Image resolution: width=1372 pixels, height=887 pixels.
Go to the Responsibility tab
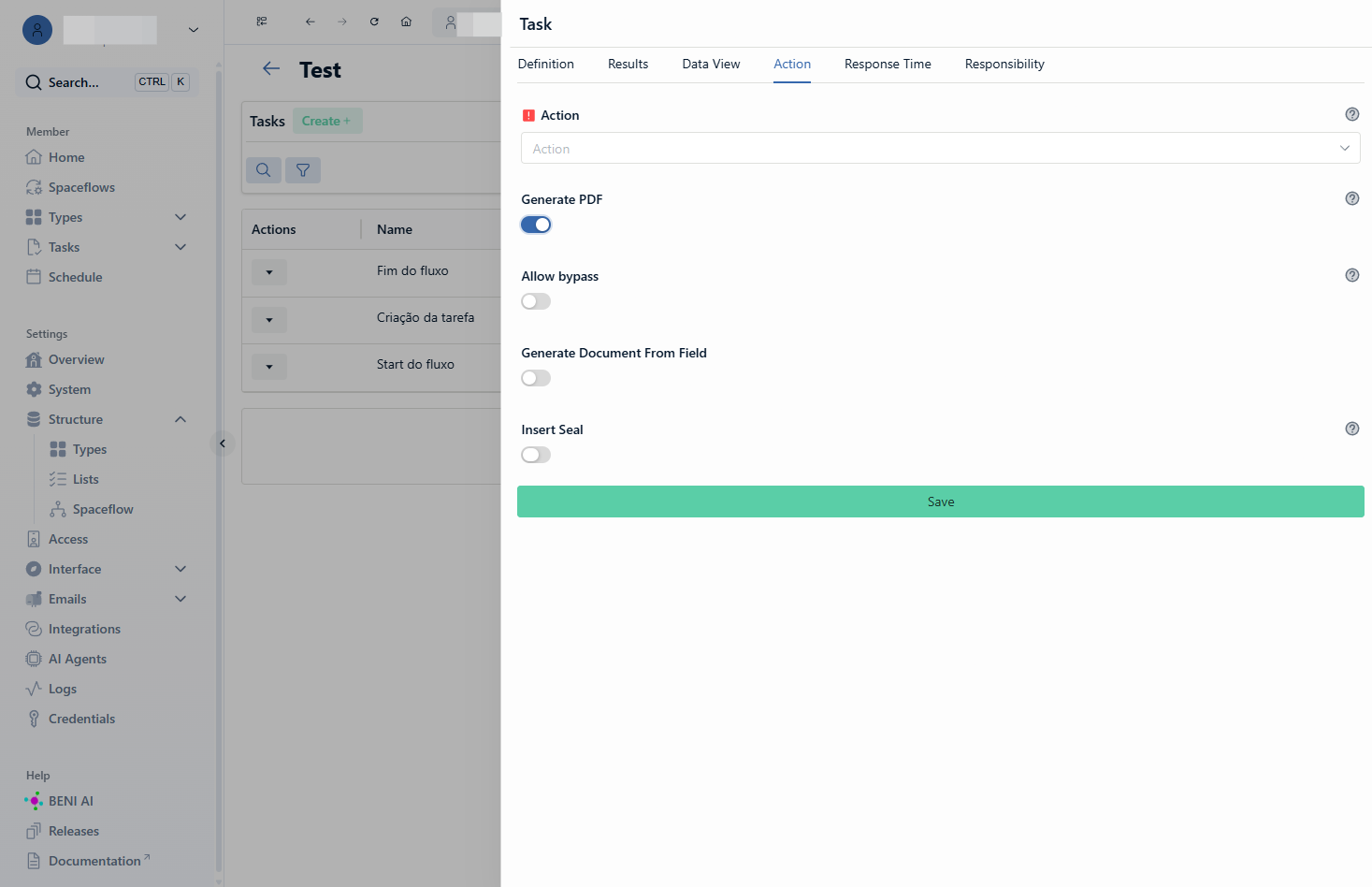(1004, 64)
